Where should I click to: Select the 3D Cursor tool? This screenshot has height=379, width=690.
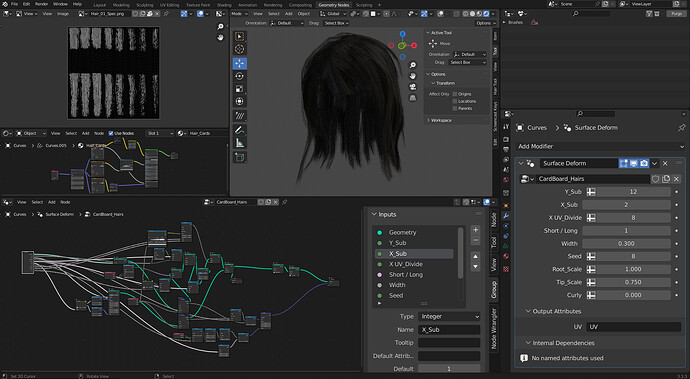(239, 49)
